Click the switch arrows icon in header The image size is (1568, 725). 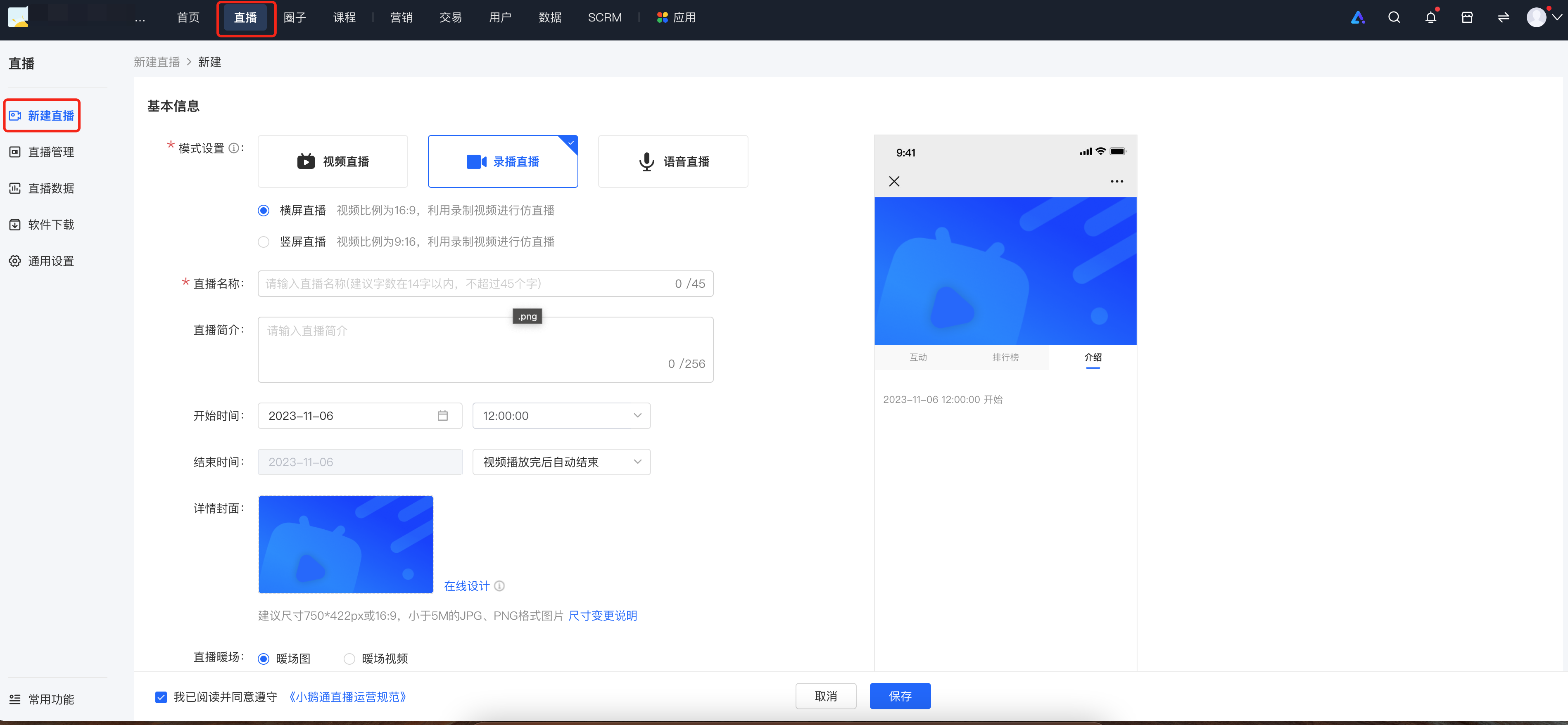[1504, 18]
